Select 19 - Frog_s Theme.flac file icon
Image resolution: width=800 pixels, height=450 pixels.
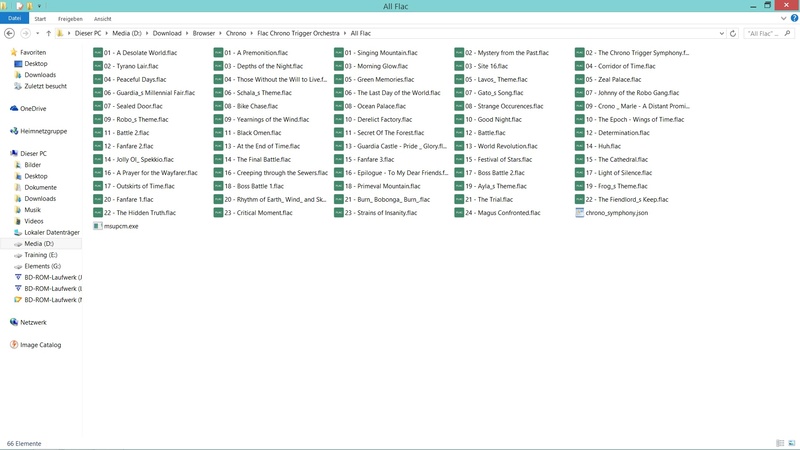[580, 186]
